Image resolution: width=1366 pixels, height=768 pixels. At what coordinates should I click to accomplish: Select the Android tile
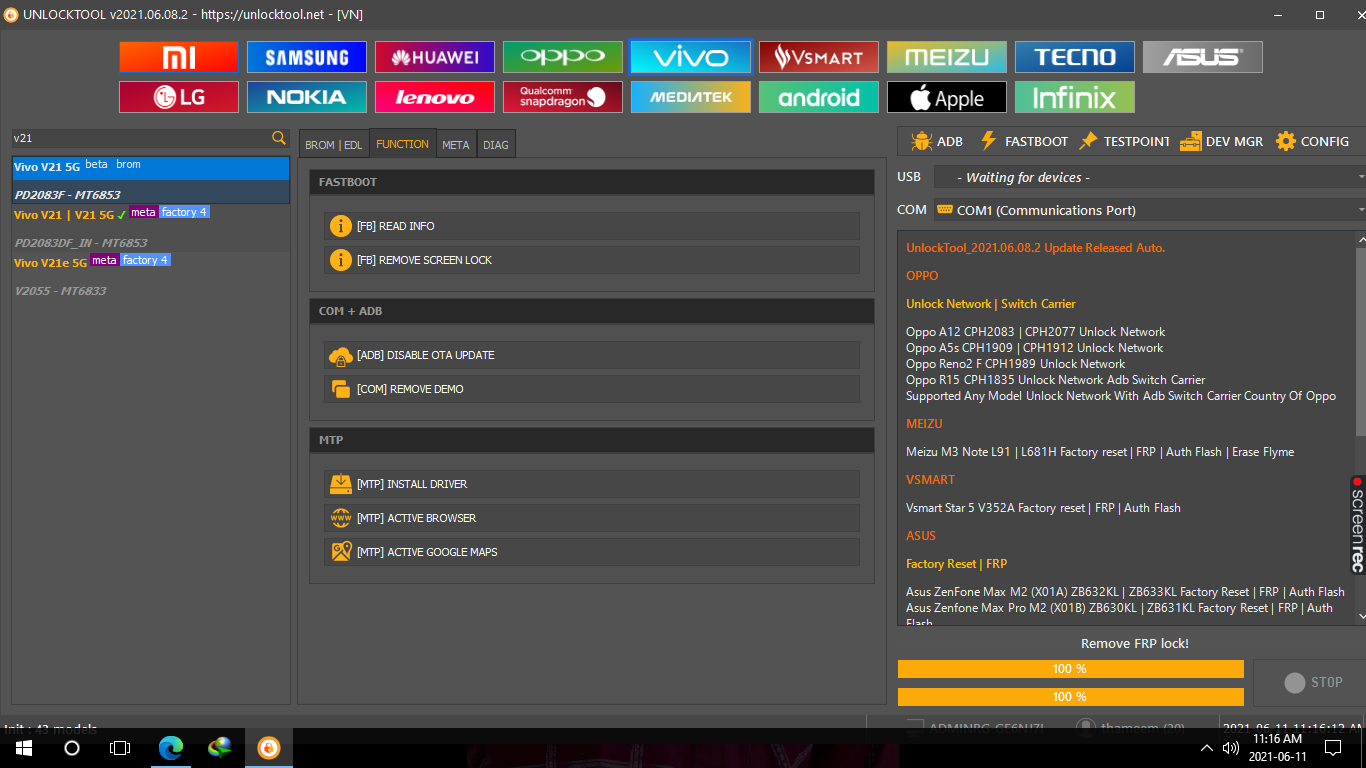[819, 97]
